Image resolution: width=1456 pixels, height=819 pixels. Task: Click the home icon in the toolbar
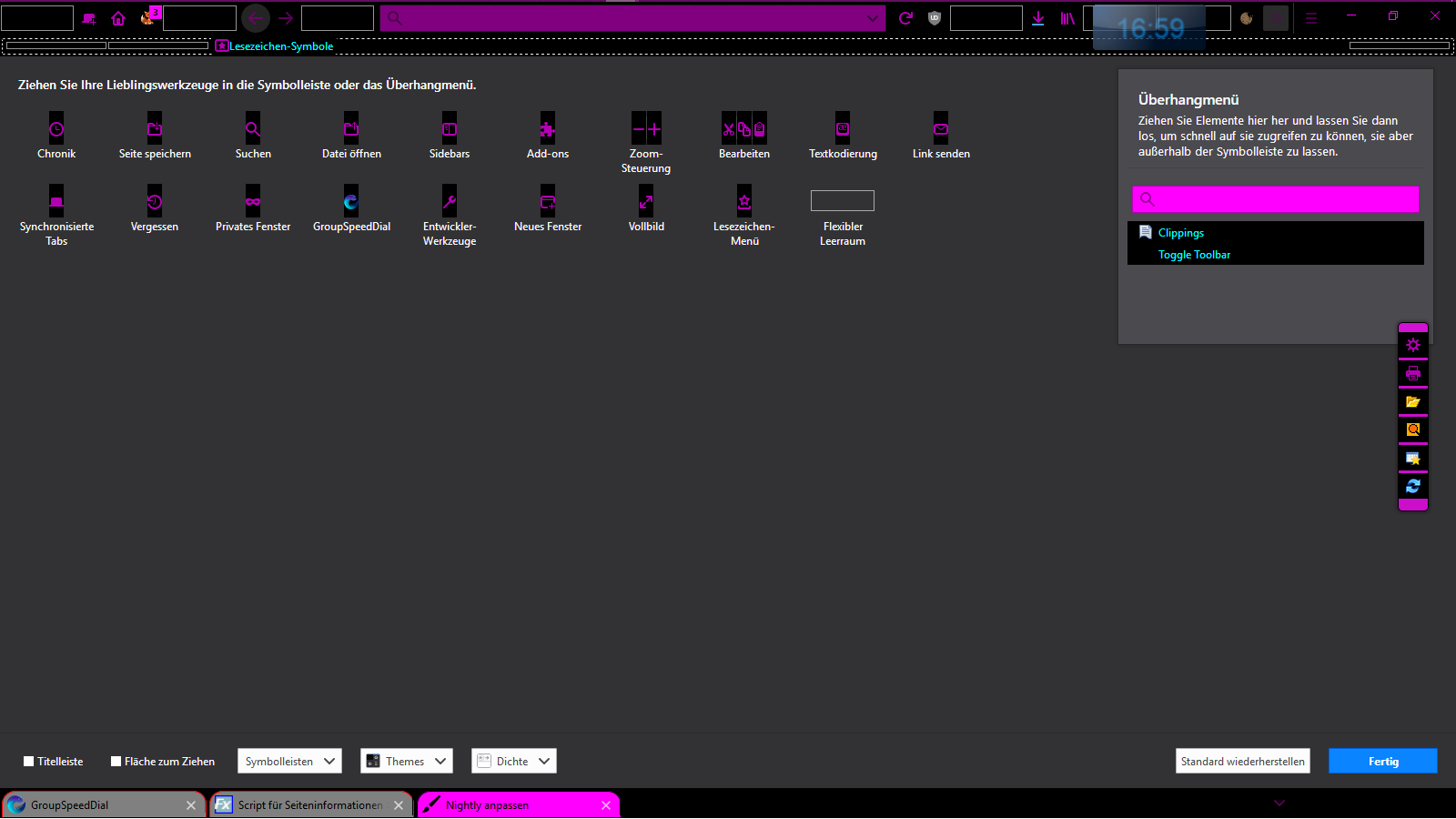[118, 18]
